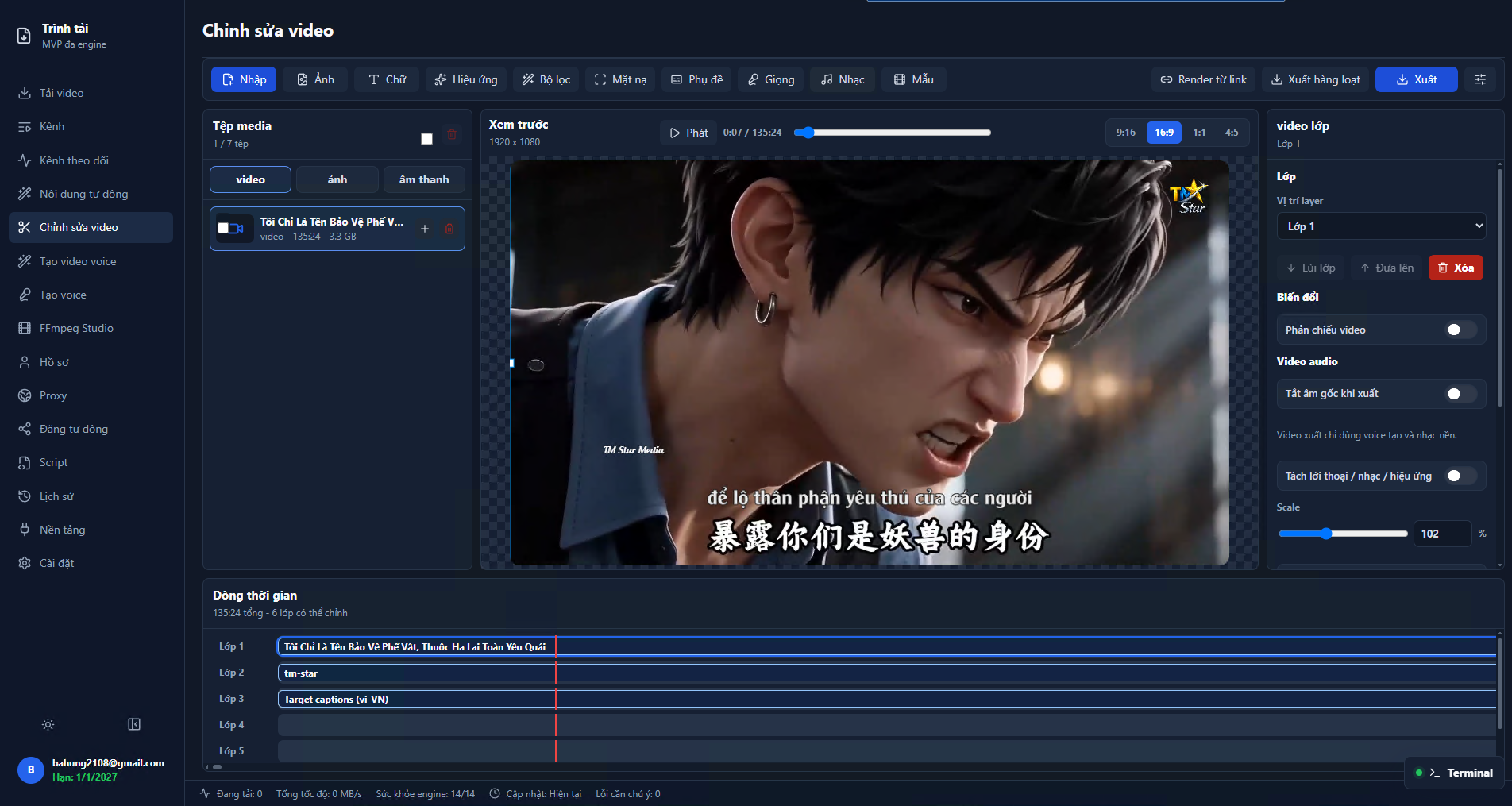The image size is (1512, 806).
Task: Switch to âm thanh media tab
Action: coord(424,179)
